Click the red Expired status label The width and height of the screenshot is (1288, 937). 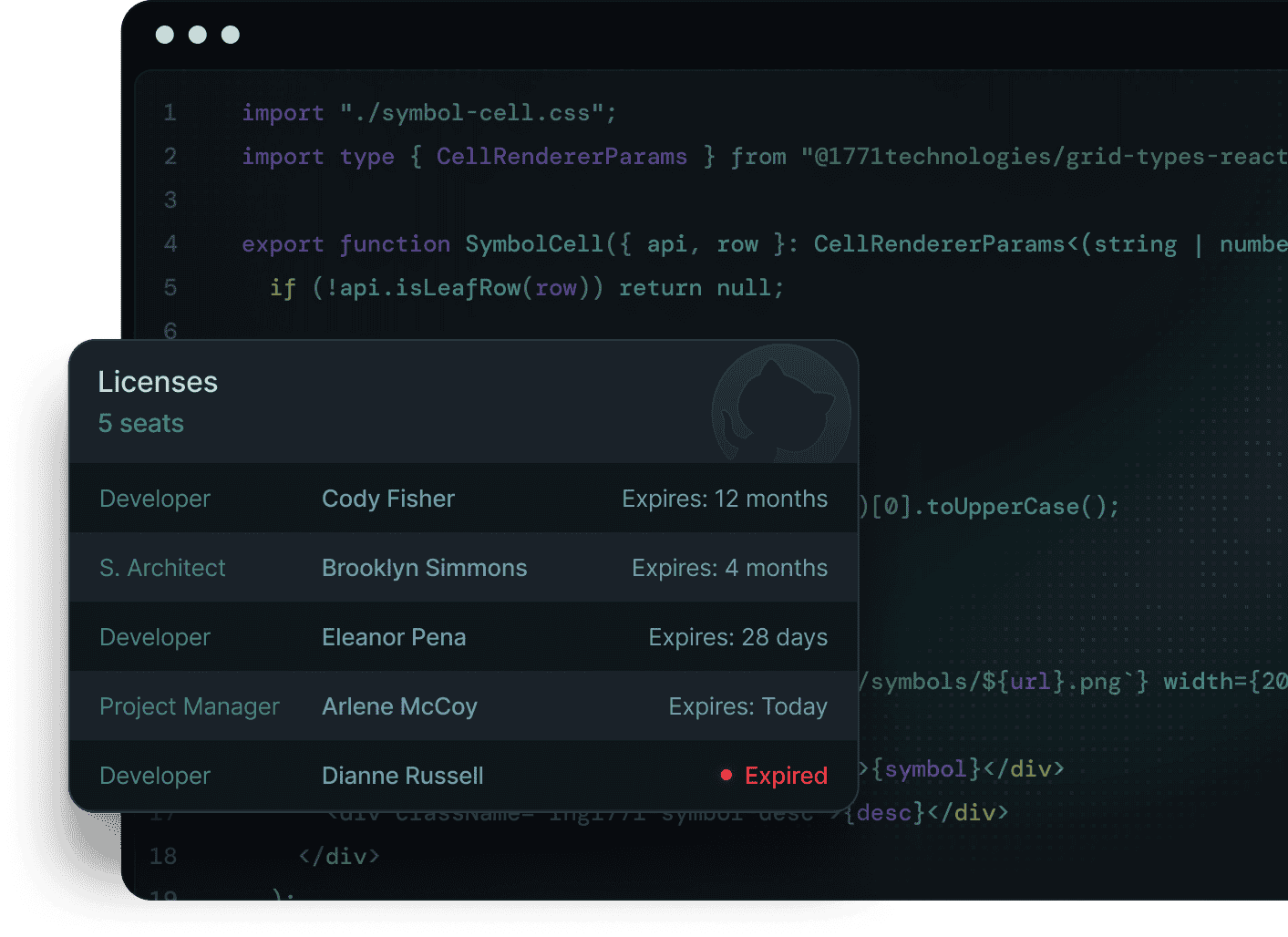pyautogui.click(x=786, y=776)
